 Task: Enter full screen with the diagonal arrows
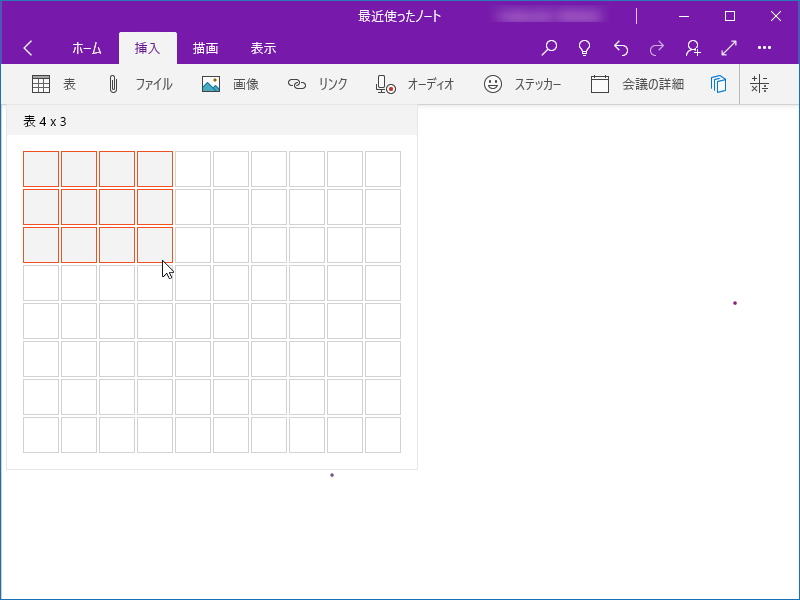728,47
